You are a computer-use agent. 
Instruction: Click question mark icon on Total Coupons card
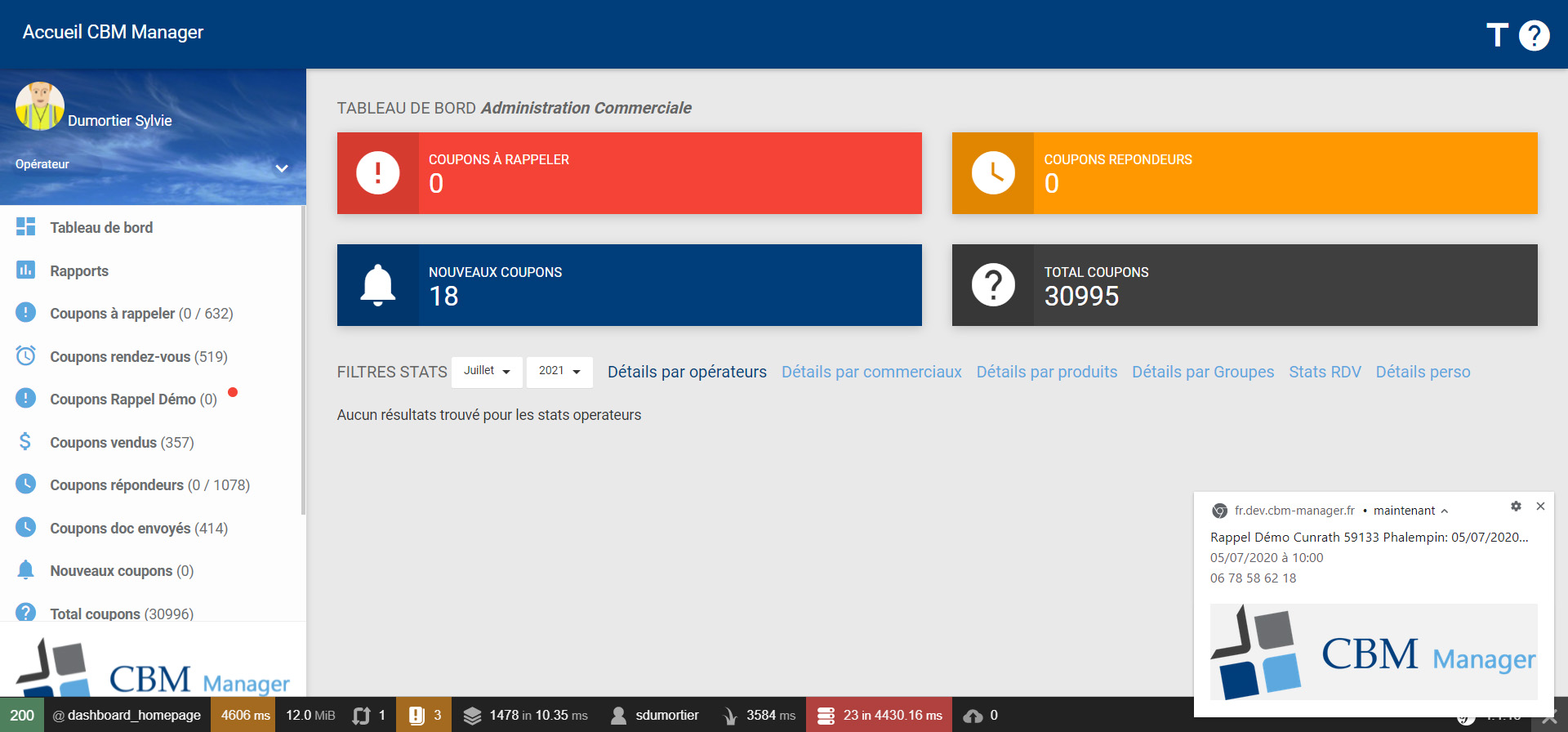pos(993,285)
